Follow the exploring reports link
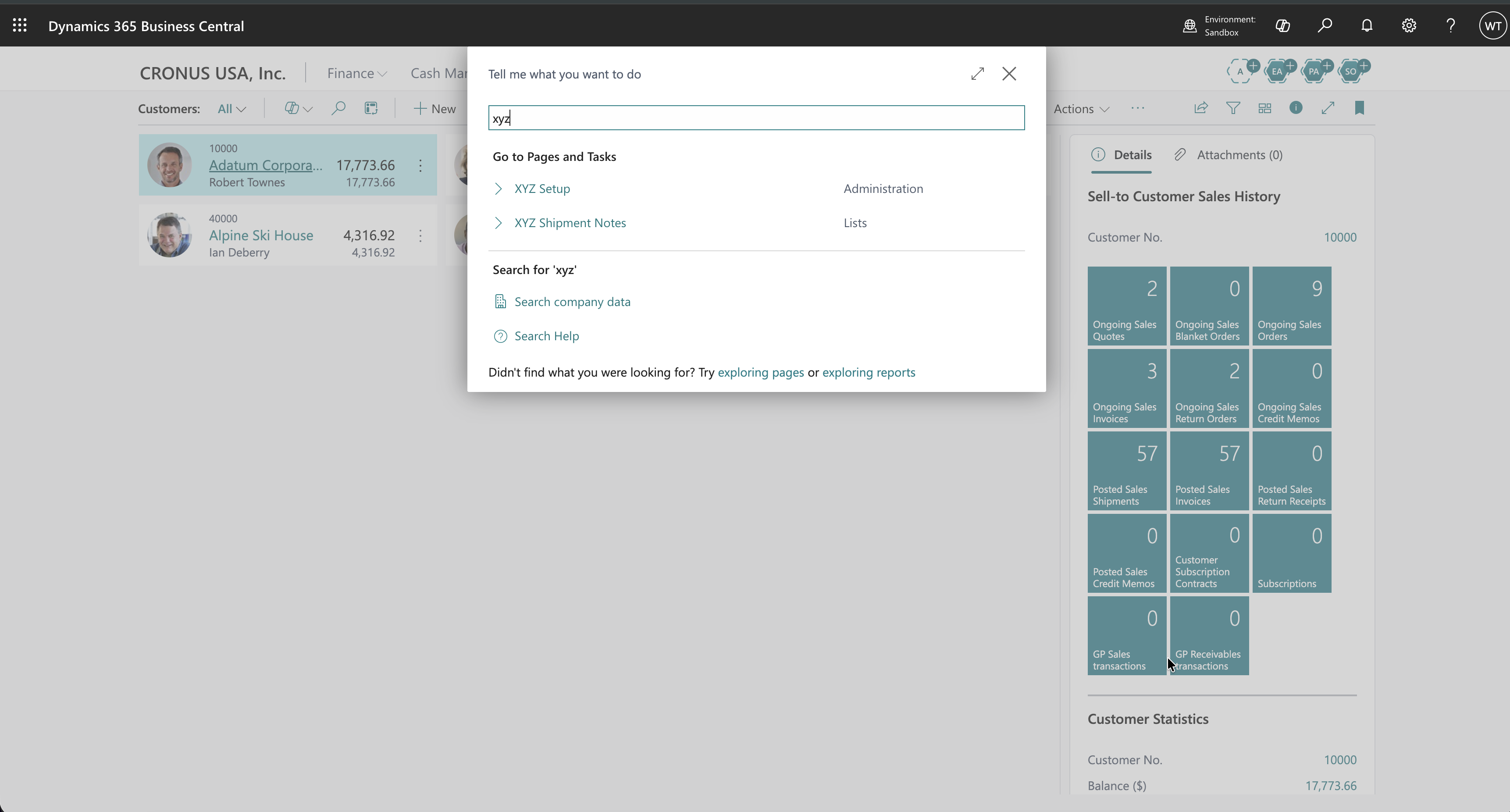 [868, 372]
